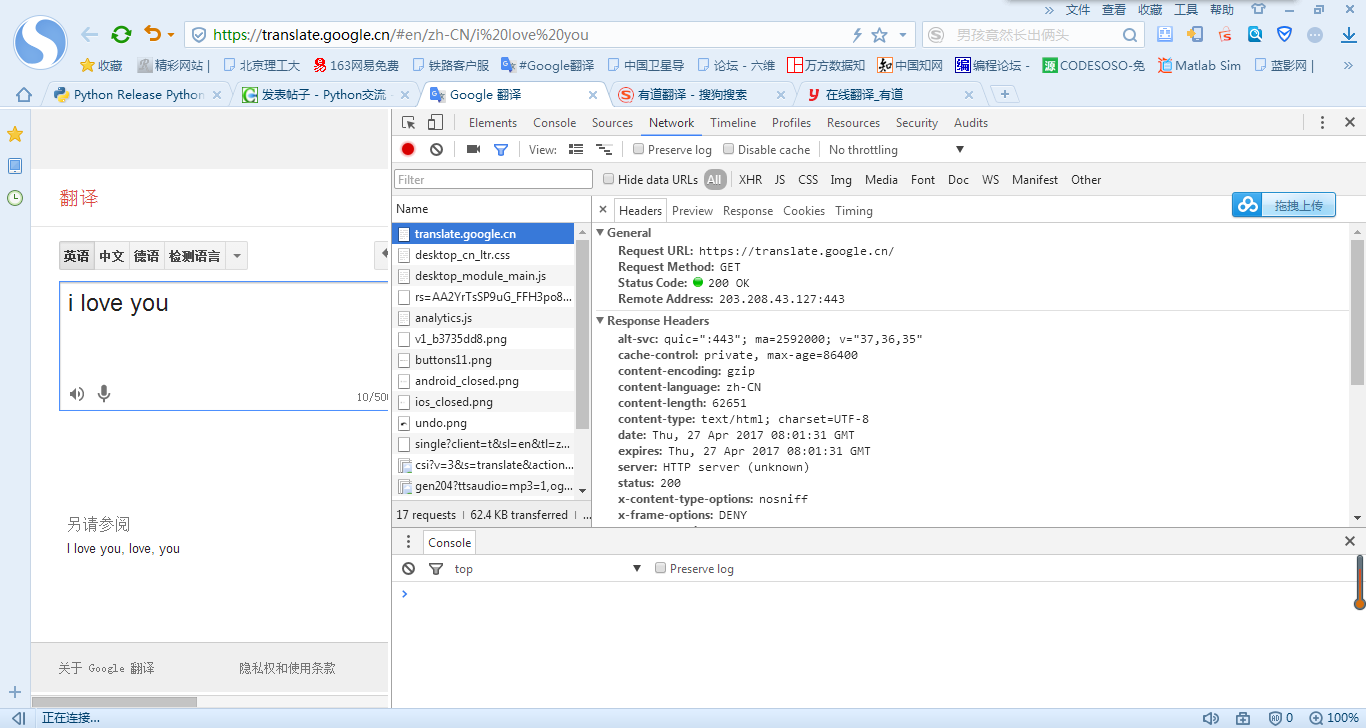This screenshot has height=728, width=1366.
Task: Click the 拖拽上传 upload button
Action: click(1284, 205)
